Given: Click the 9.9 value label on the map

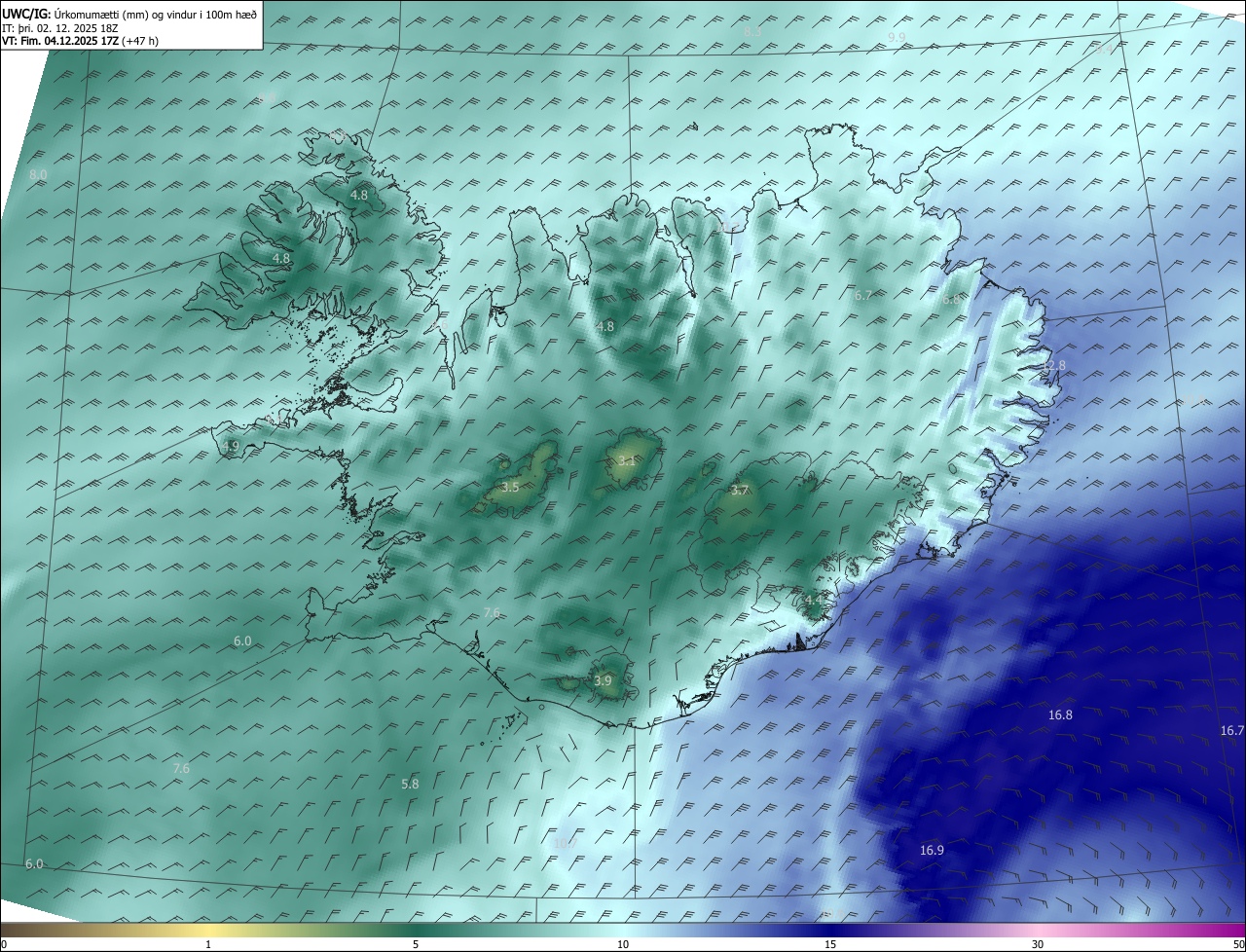Looking at the screenshot, I should 897,37.
